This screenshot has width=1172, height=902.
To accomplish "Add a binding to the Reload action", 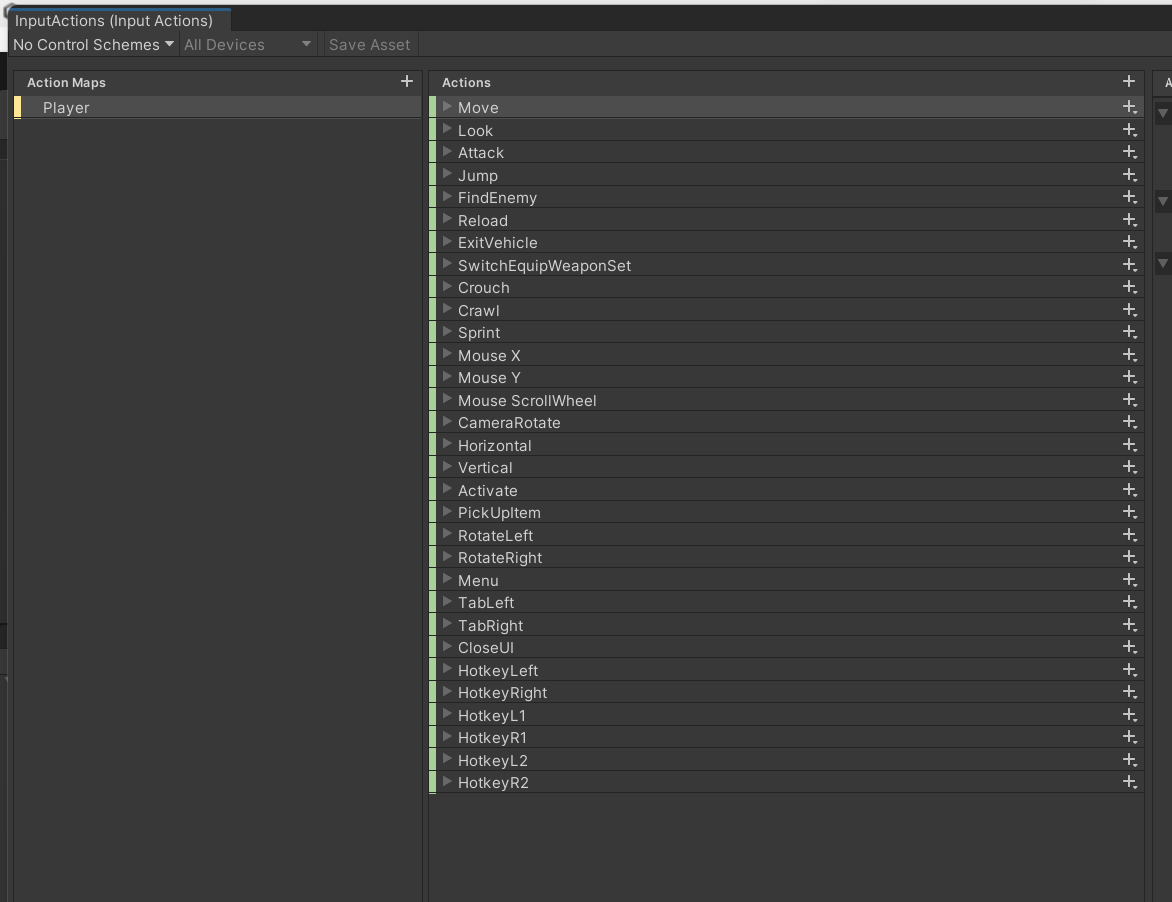I will click(x=1129, y=219).
